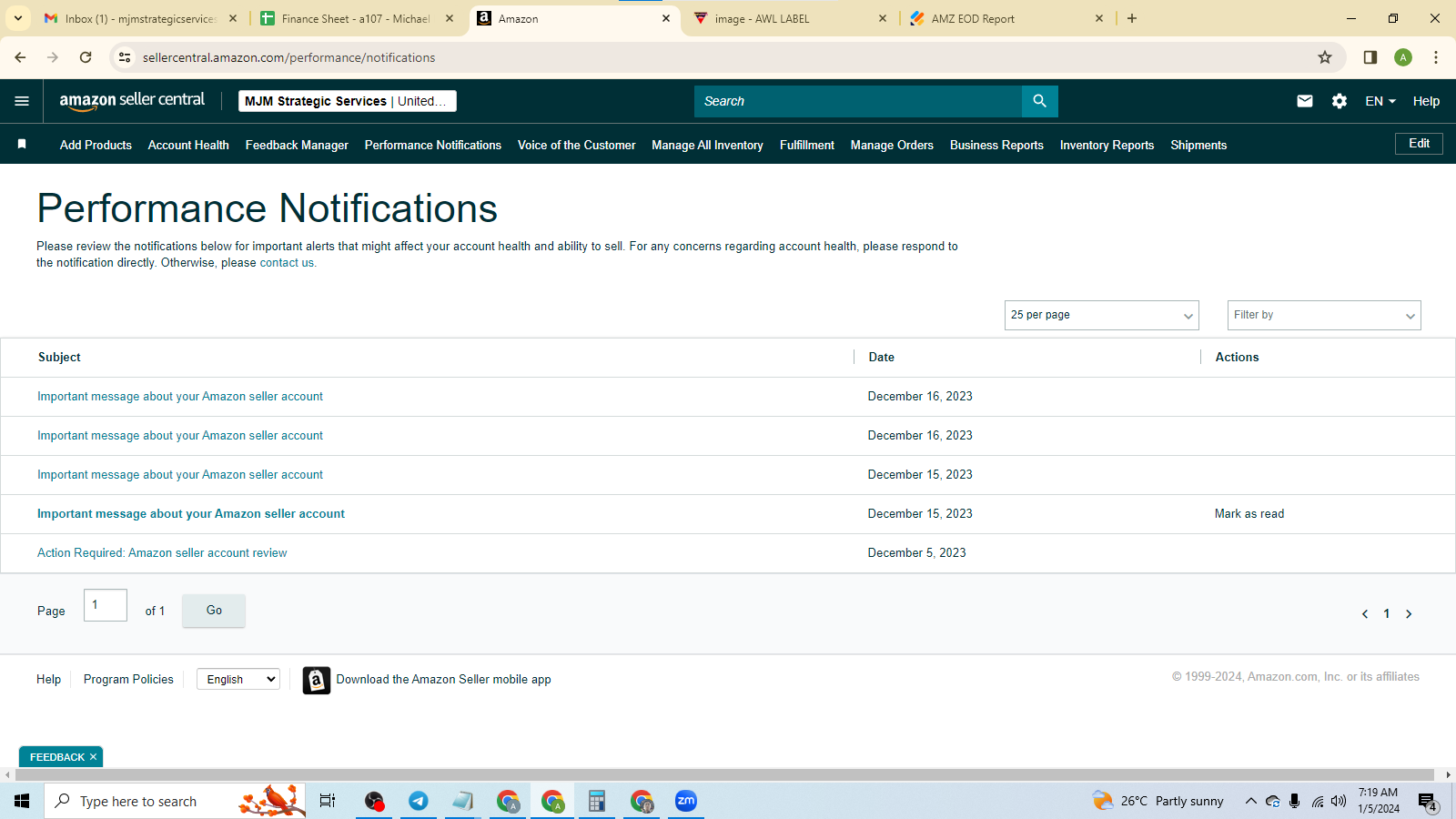Viewport: 1456px width, 819px height.
Task: Close the Amazon browser tab
Action: pos(666,18)
